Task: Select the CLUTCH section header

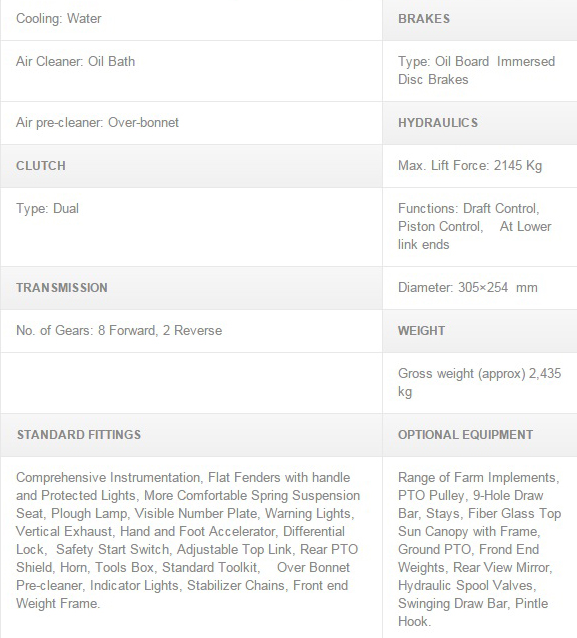Action: tap(191, 166)
